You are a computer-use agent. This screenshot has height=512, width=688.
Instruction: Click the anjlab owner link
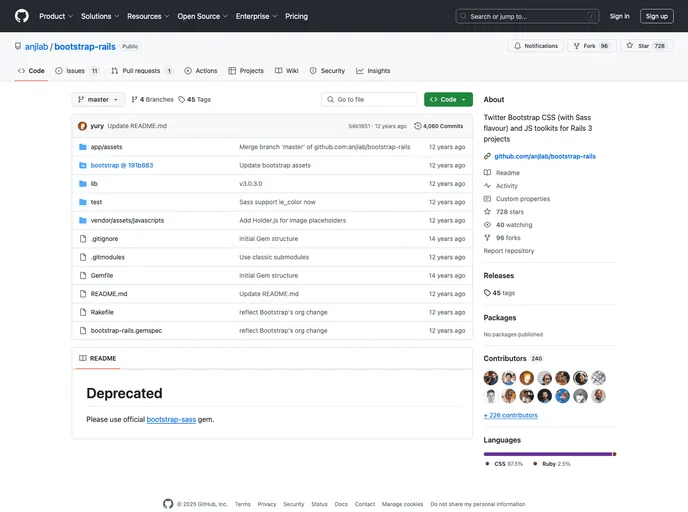tap(36, 47)
